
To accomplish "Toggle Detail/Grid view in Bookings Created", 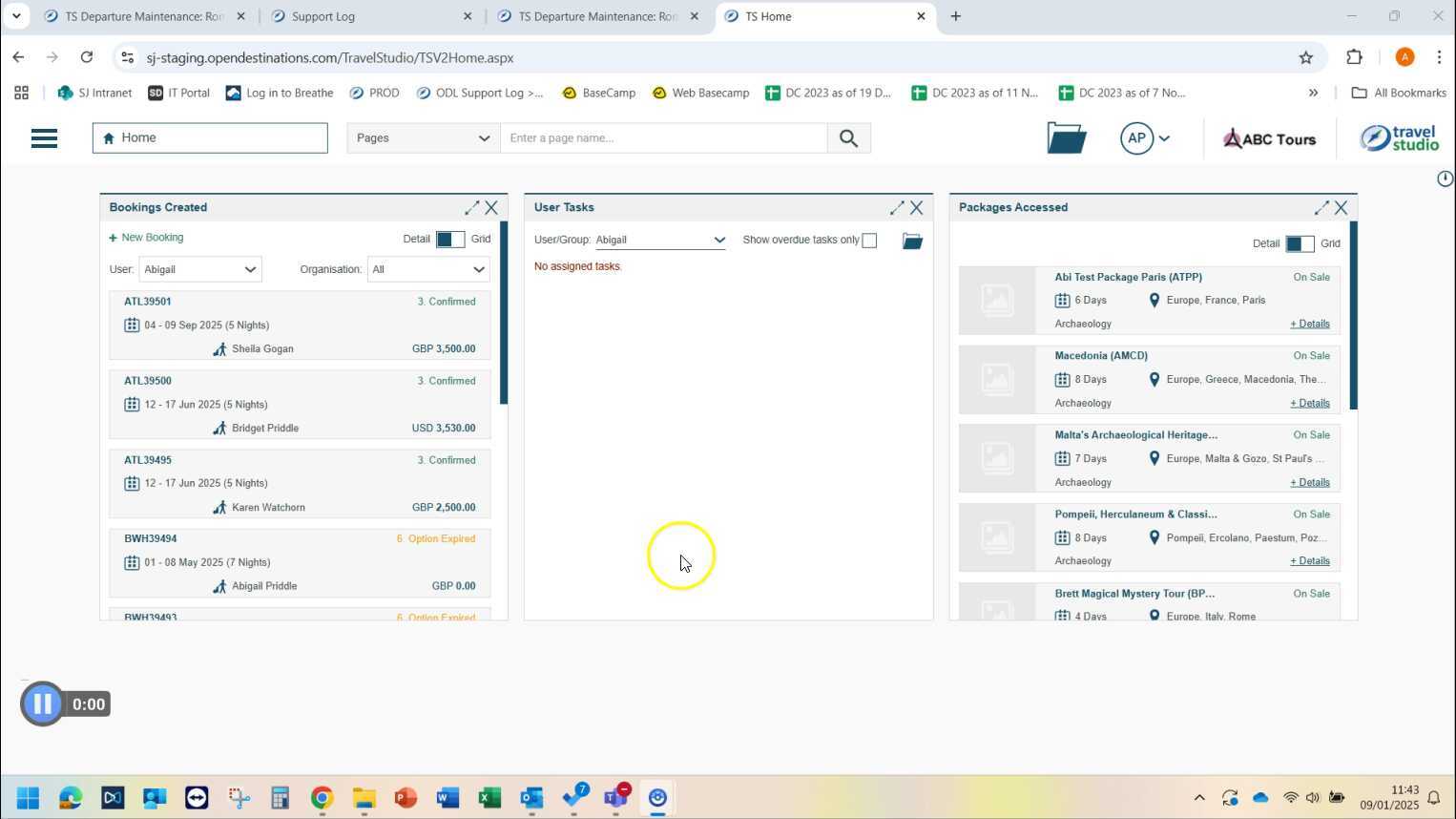I will coord(449,240).
